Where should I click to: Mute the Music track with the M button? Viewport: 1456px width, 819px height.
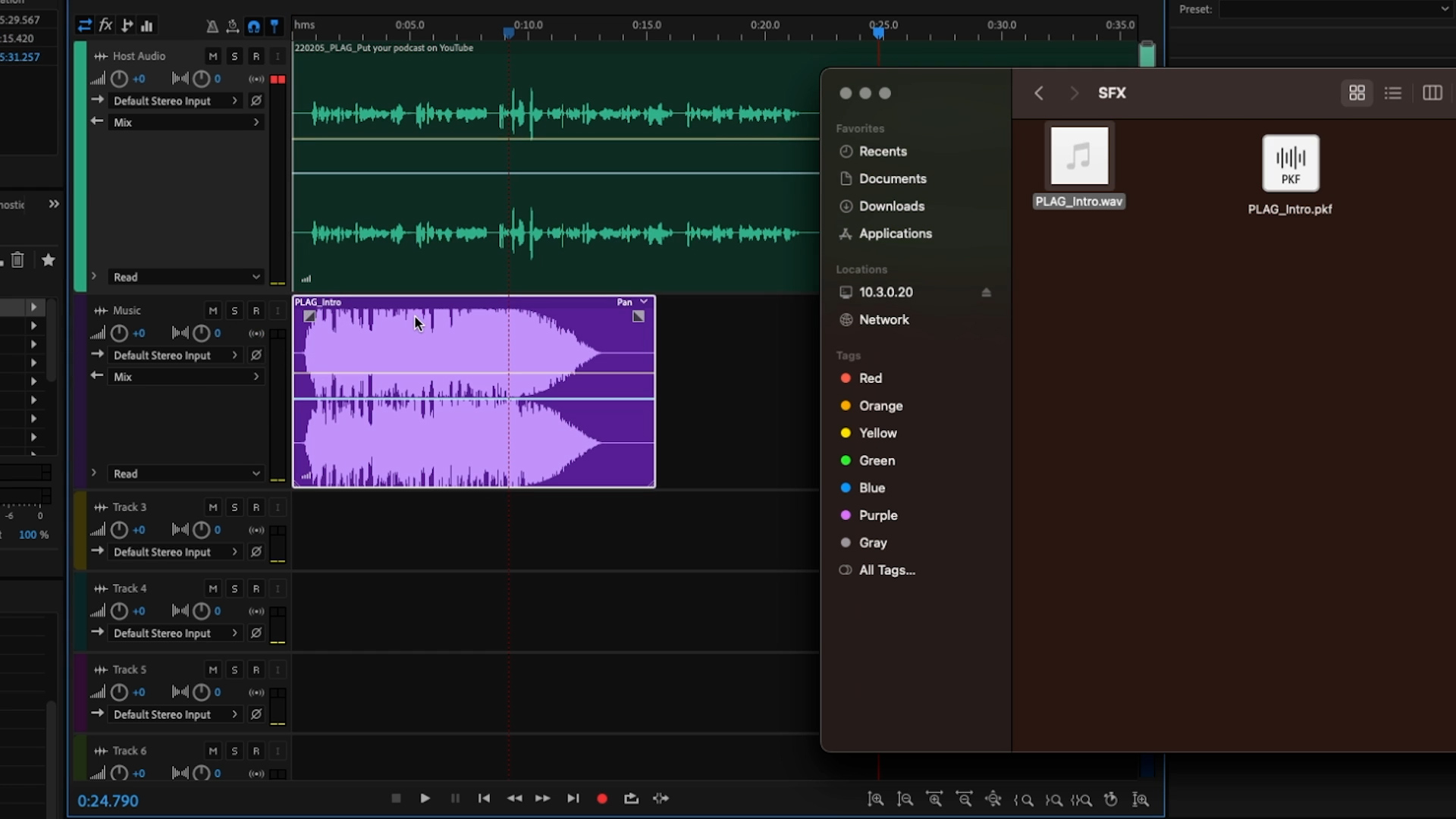click(x=212, y=310)
